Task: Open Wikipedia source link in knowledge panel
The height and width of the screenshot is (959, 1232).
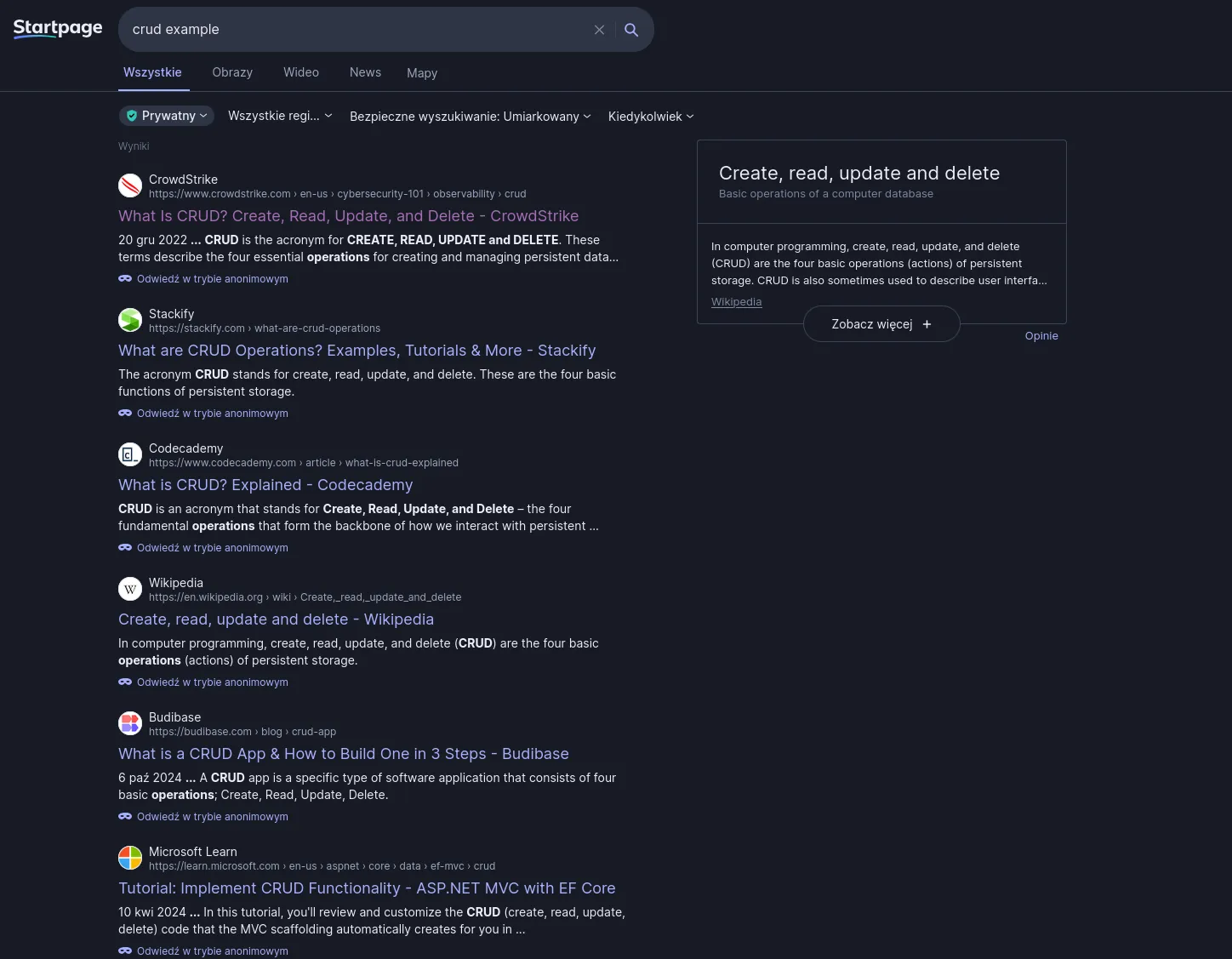Action: 736,302
